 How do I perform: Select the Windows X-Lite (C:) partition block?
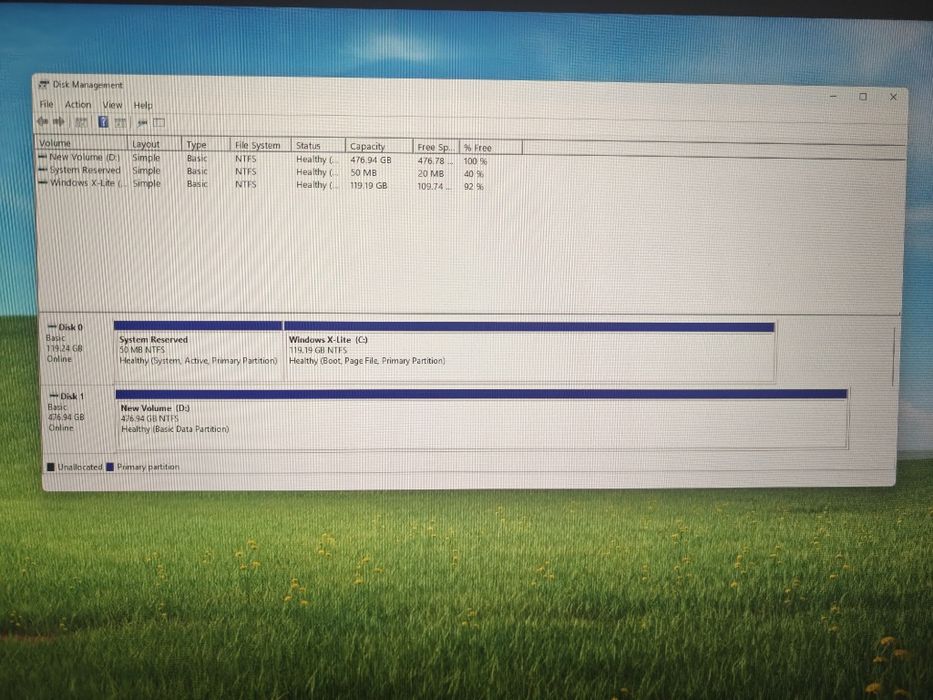(x=530, y=351)
